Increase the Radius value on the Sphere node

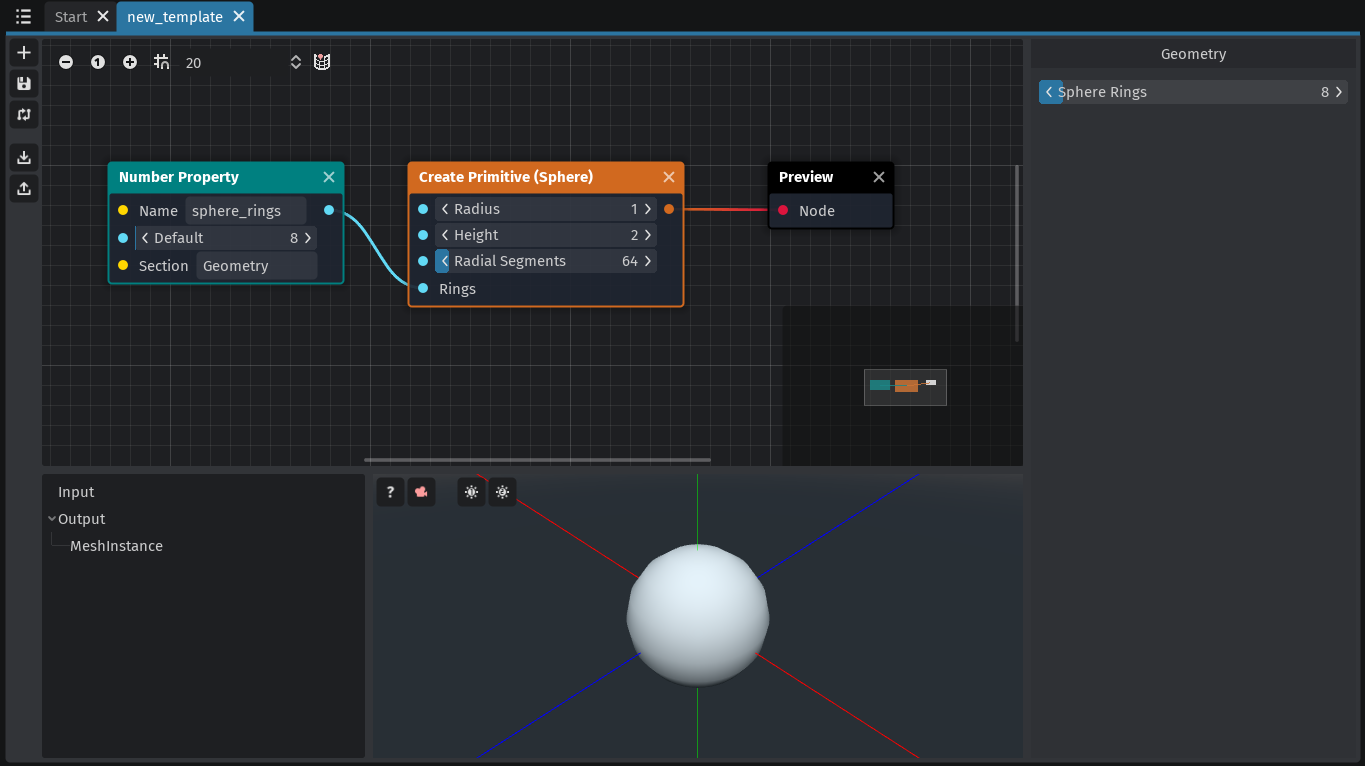click(x=647, y=208)
